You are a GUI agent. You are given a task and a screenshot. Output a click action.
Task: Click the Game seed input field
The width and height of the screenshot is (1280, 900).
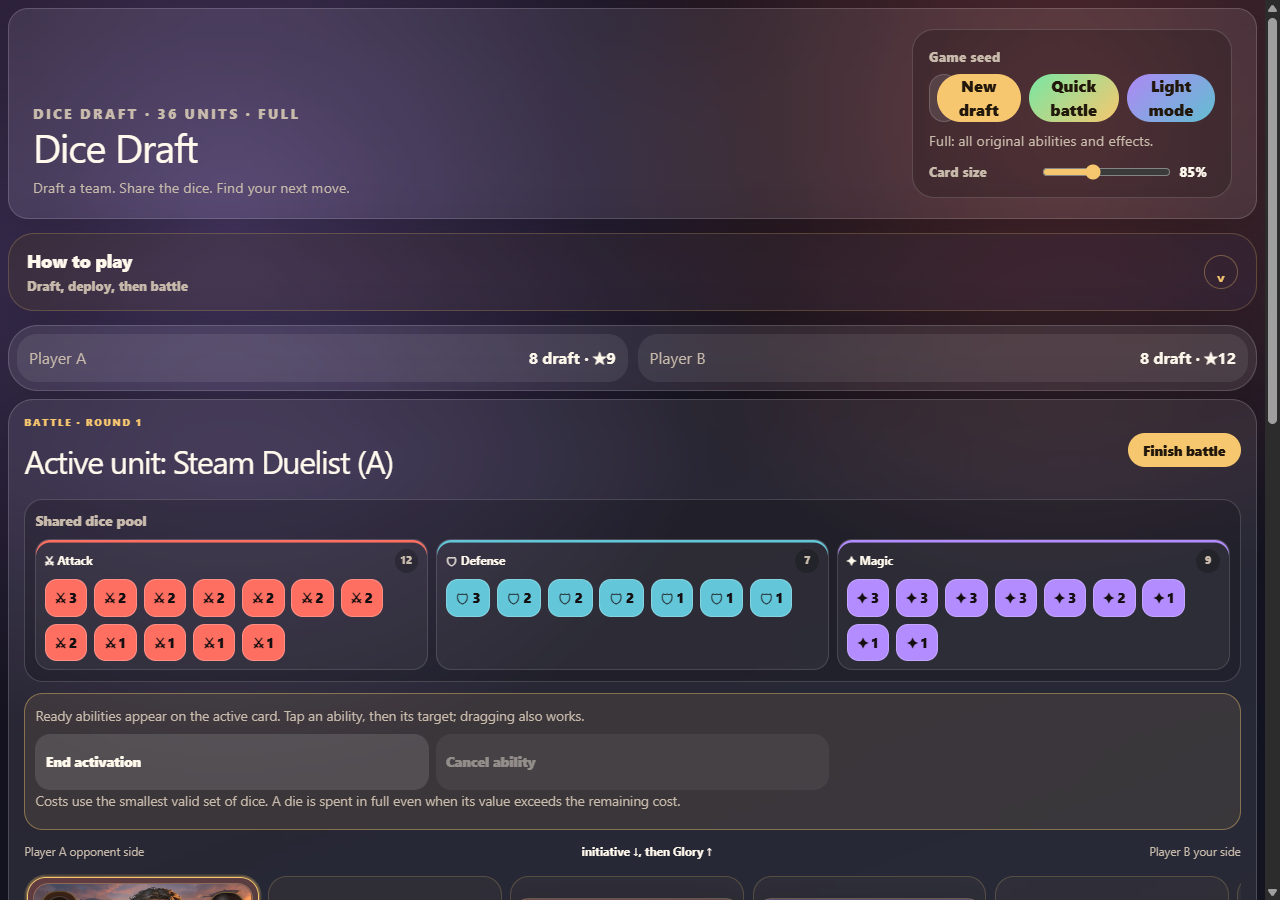[x=933, y=98]
